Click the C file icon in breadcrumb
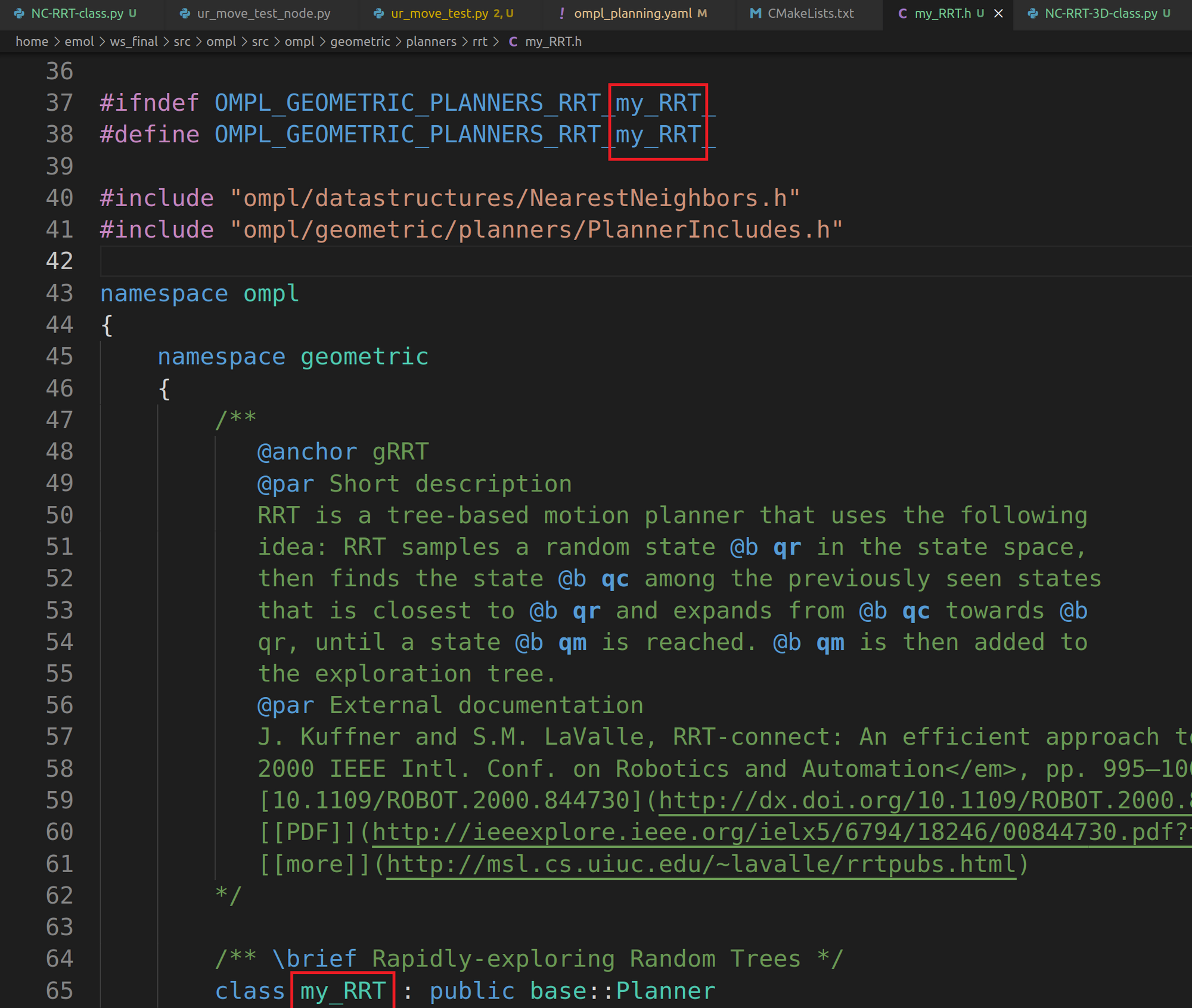The height and width of the screenshot is (1008, 1192). point(513,42)
